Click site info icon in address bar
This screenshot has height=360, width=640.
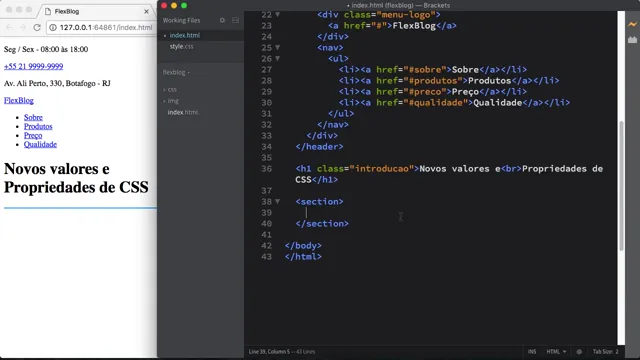[53, 27]
